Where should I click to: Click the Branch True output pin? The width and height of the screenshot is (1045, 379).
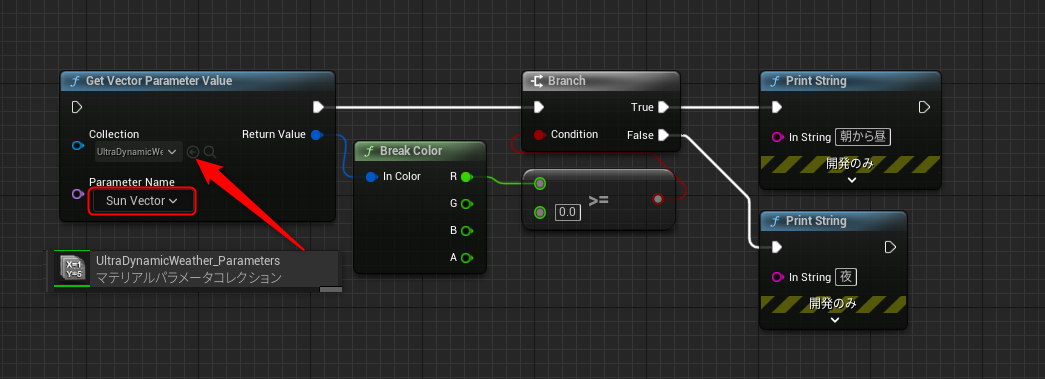(x=662, y=107)
